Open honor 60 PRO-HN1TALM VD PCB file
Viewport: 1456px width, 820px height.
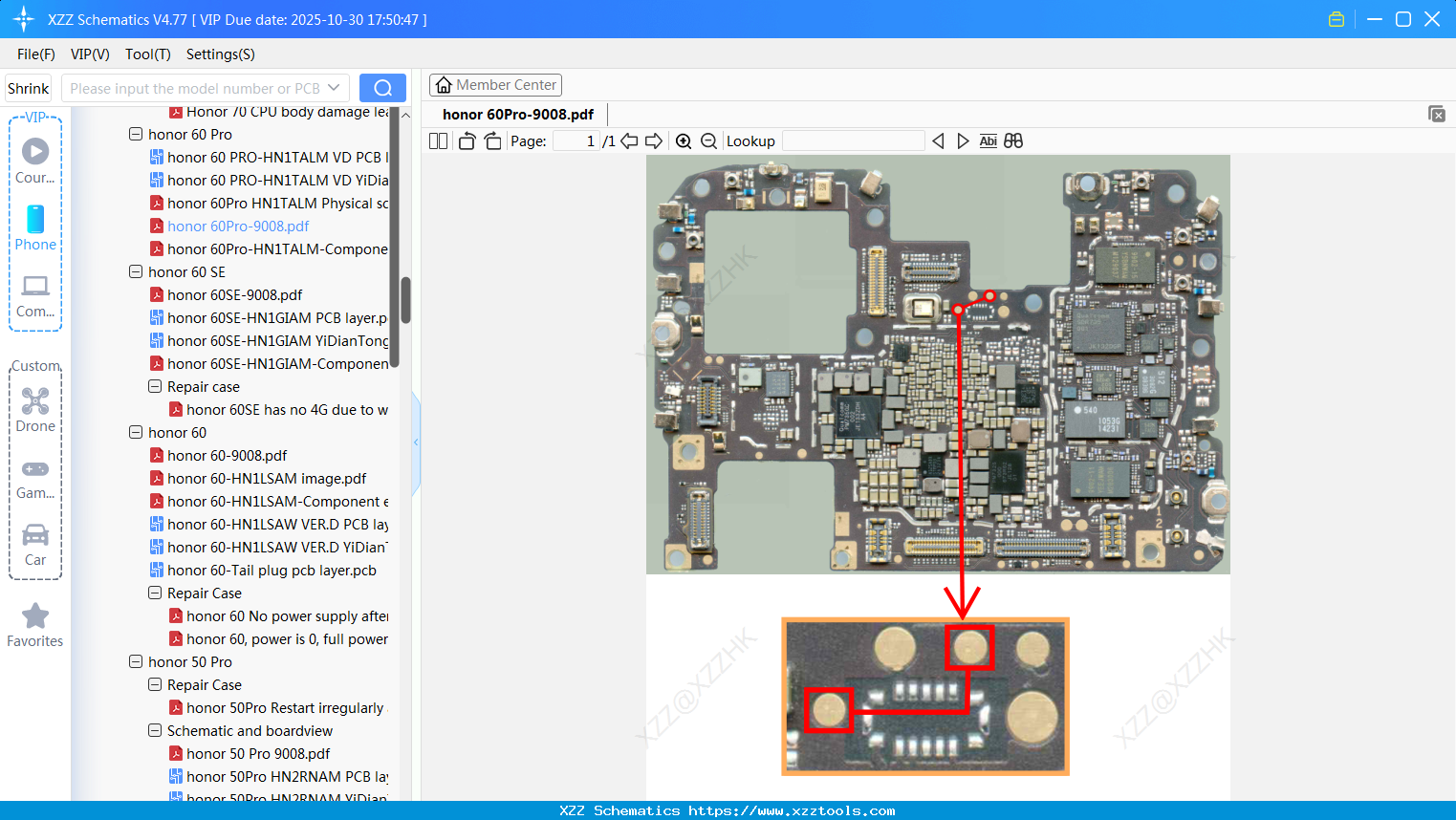[x=269, y=158]
